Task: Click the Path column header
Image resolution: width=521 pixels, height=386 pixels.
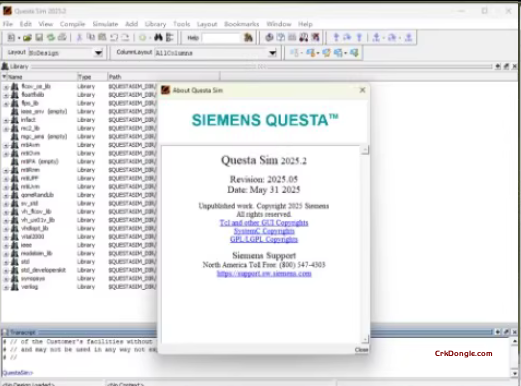Action: (163, 77)
